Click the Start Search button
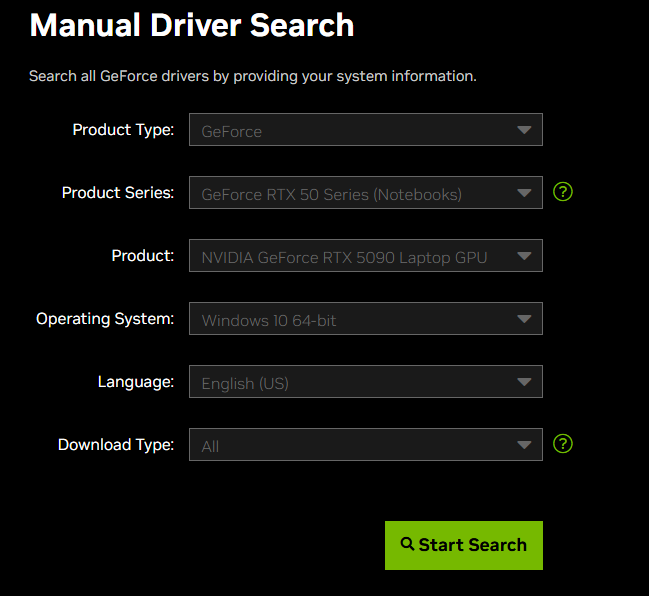 pyautogui.click(x=464, y=545)
